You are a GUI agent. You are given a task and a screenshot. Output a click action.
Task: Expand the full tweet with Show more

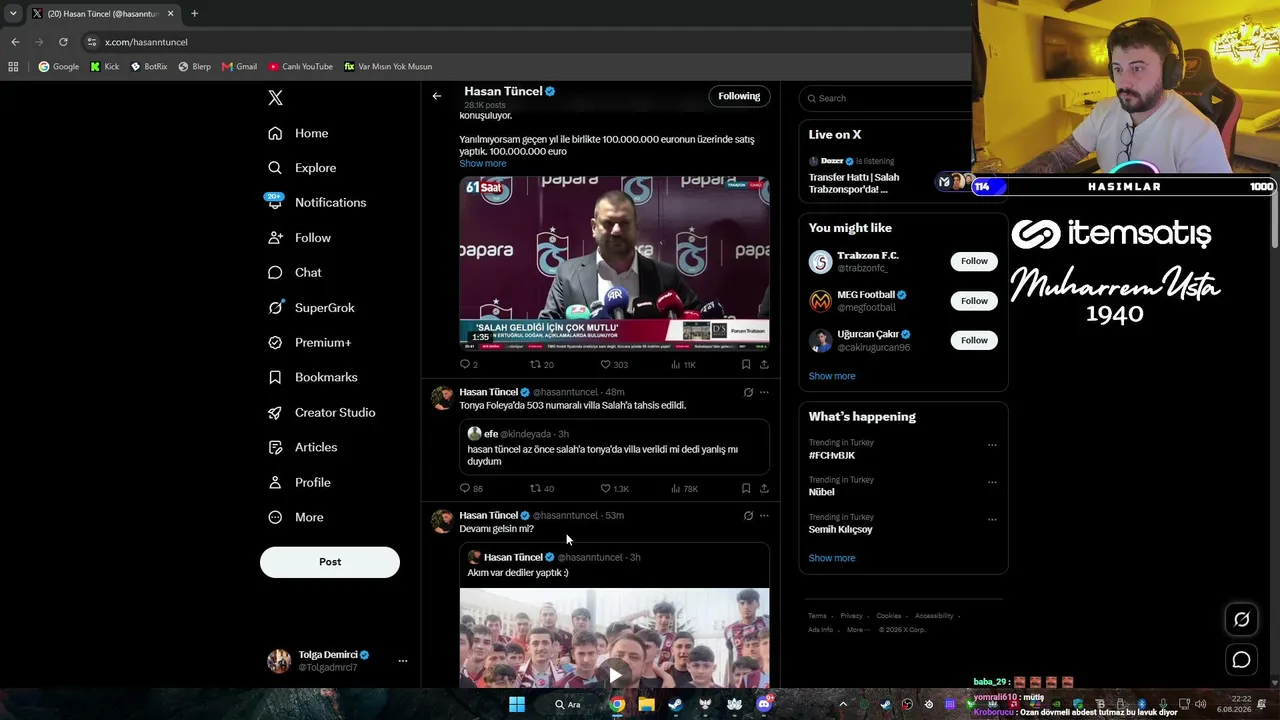point(483,164)
